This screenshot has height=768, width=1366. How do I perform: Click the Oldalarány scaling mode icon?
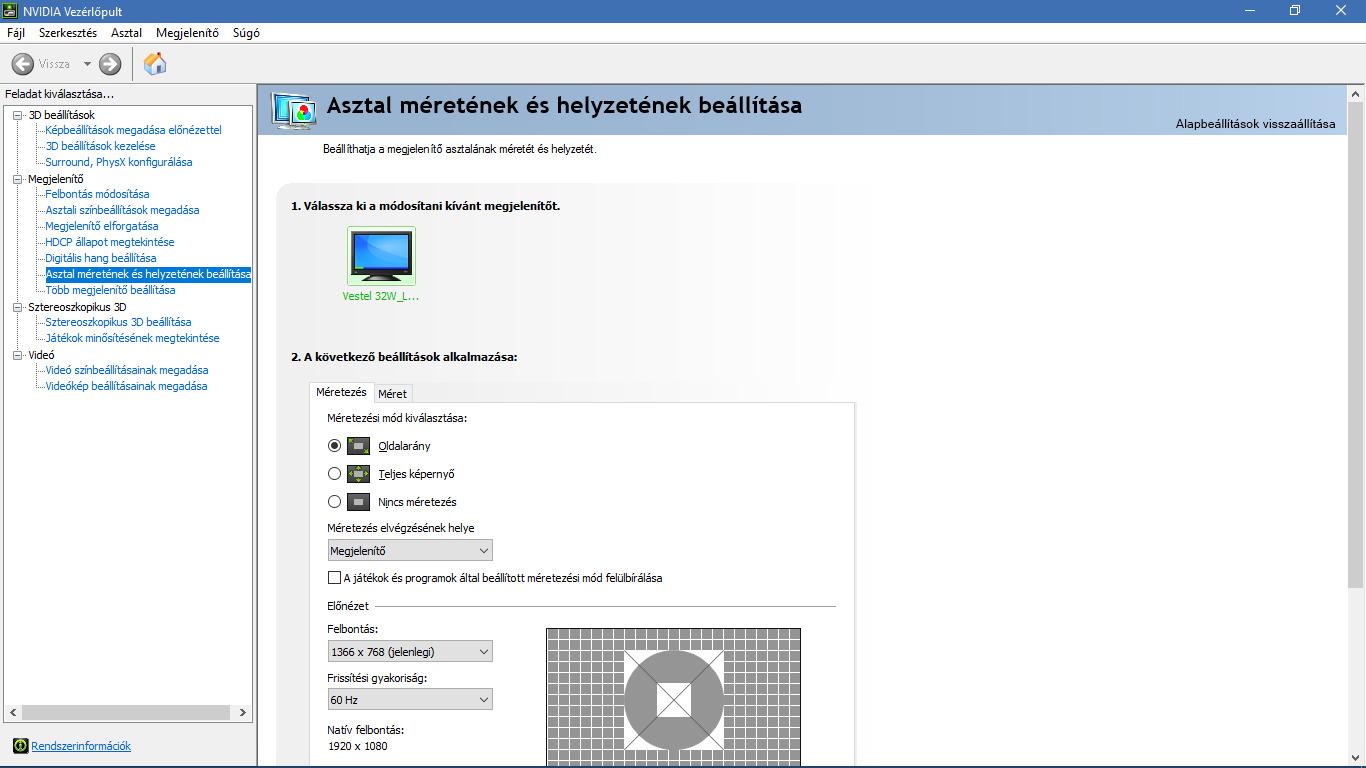(x=359, y=446)
